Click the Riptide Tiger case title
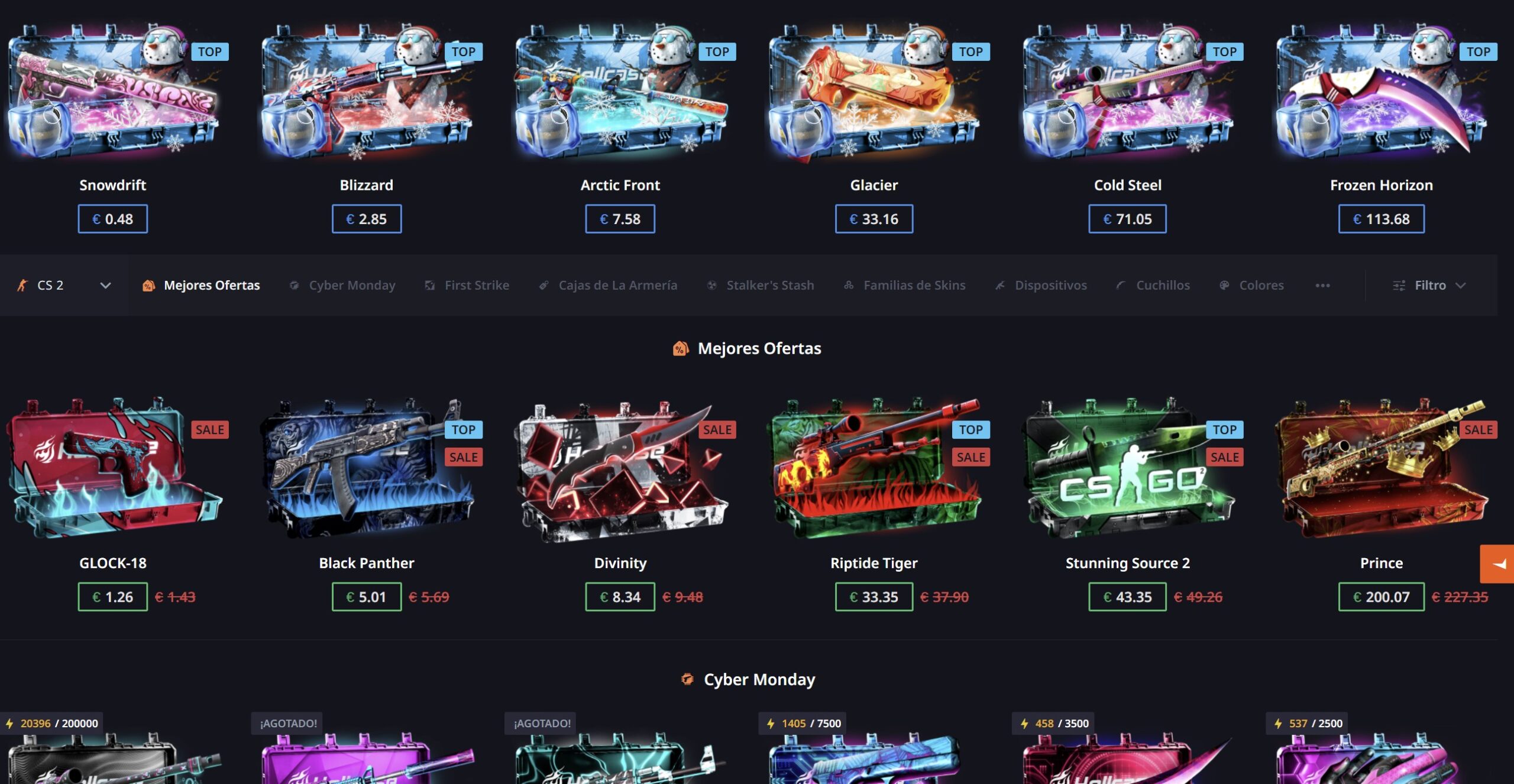Viewport: 1514px width, 784px height. pos(874,563)
